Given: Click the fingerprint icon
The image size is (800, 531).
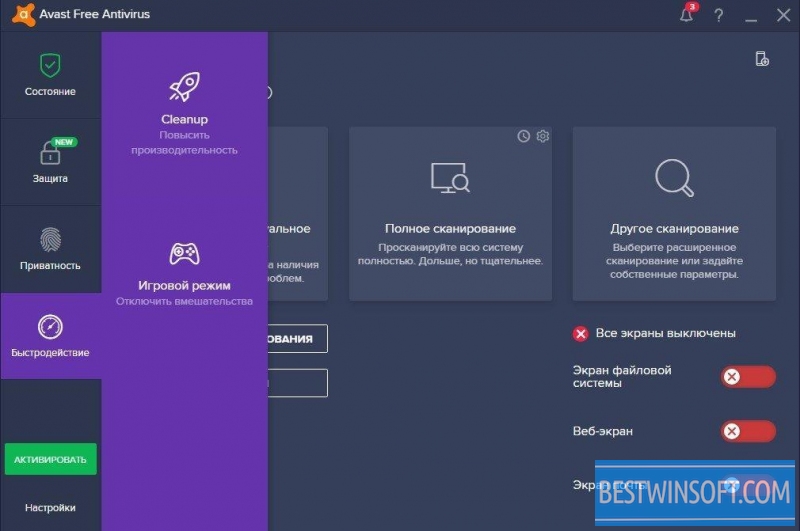Looking at the screenshot, I should (50, 239).
